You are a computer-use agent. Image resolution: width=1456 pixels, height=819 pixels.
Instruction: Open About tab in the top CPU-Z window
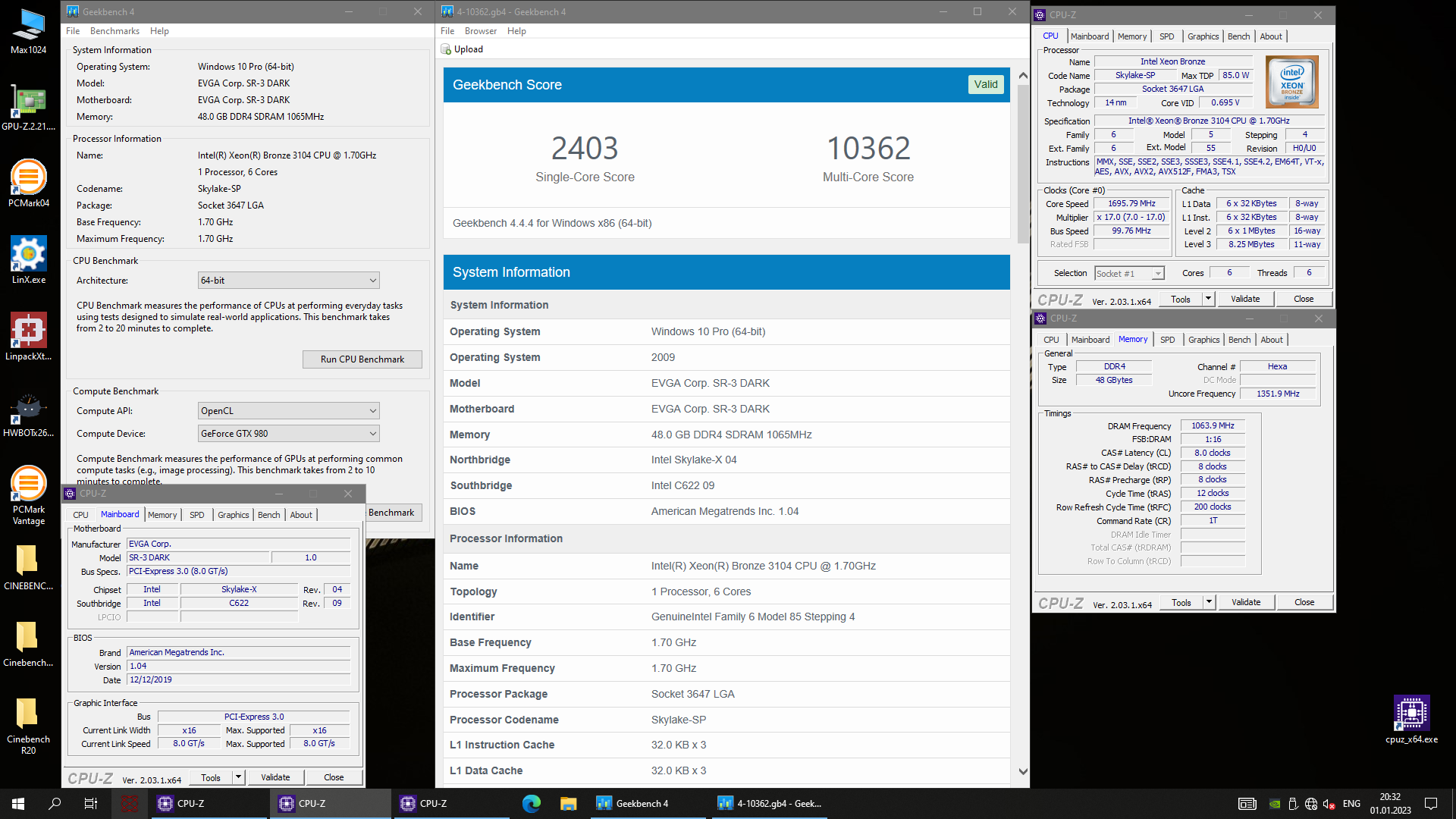click(x=1271, y=36)
